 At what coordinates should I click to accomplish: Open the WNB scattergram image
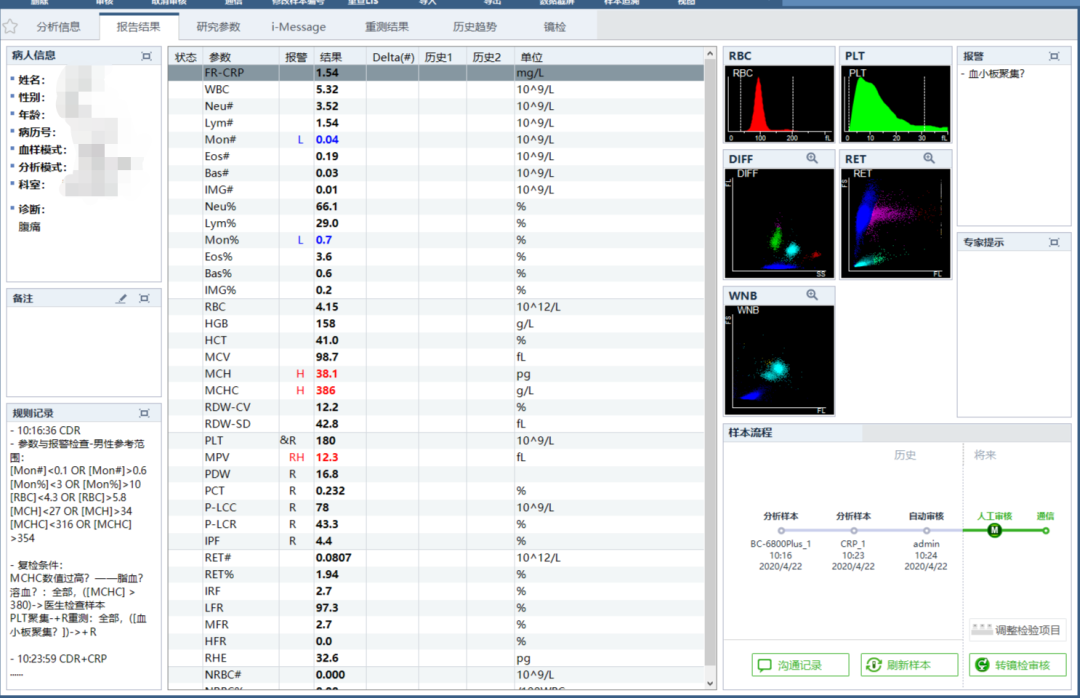tap(779, 360)
